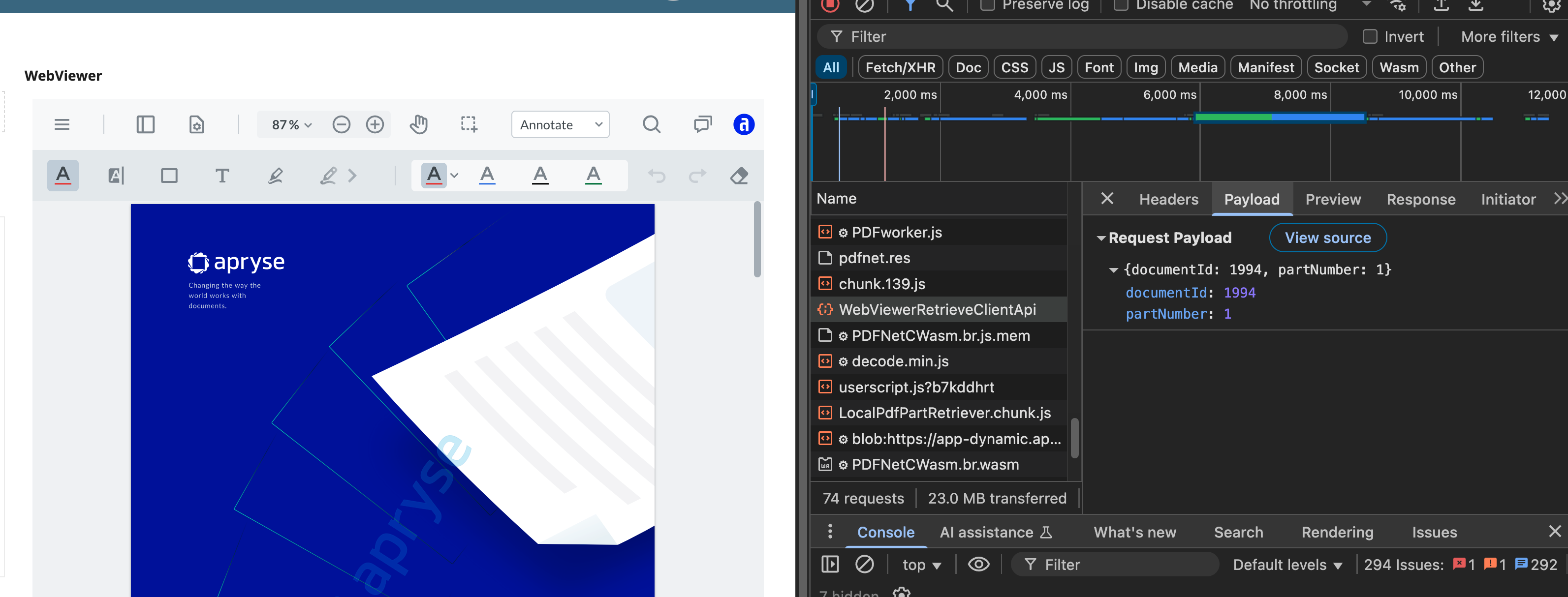Image resolution: width=1568 pixels, height=597 pixels.
Task: Click the undo arrow
Action: click(x=656, y=176)
